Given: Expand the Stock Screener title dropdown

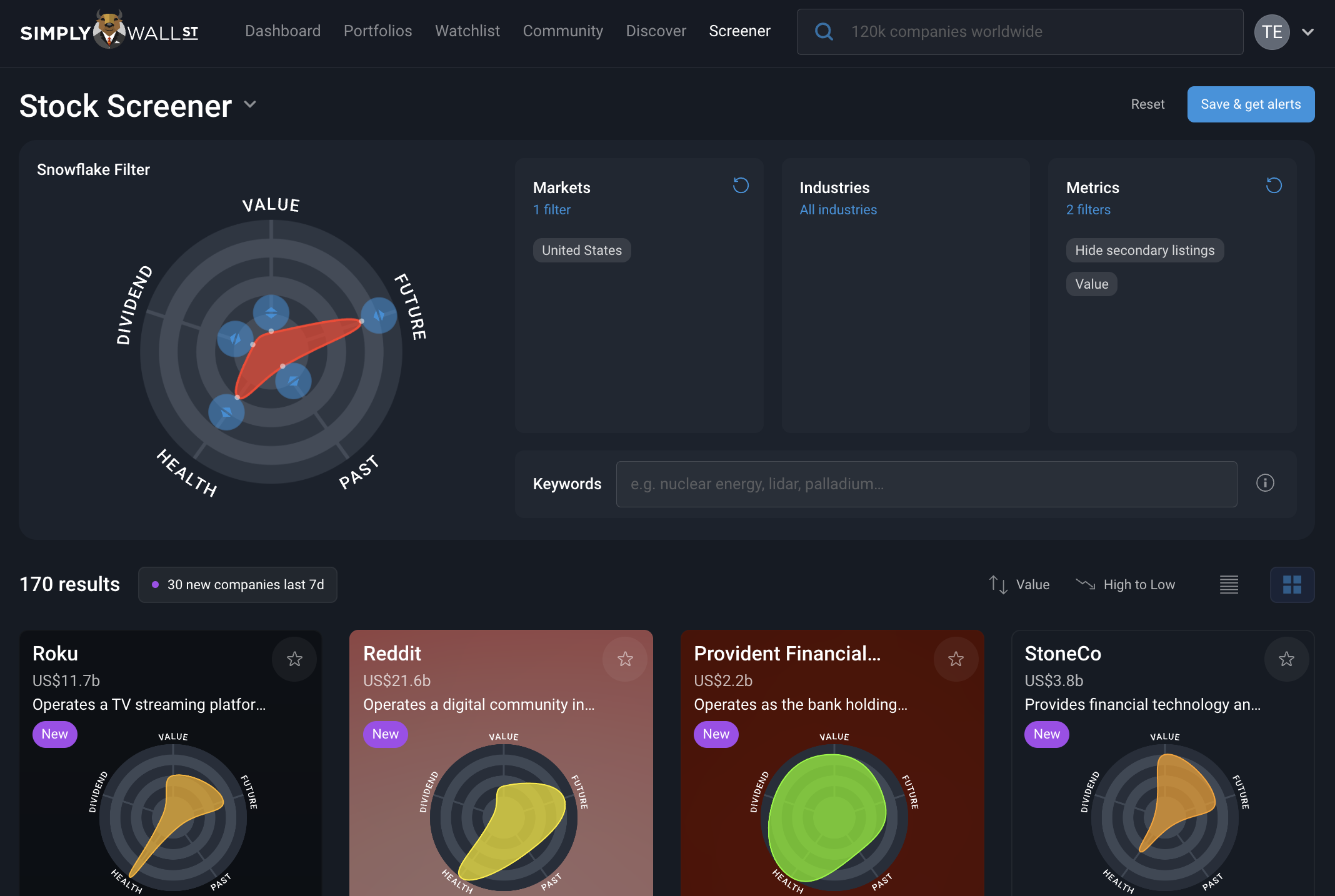Looking at the screenshot, I should [250, 104].
